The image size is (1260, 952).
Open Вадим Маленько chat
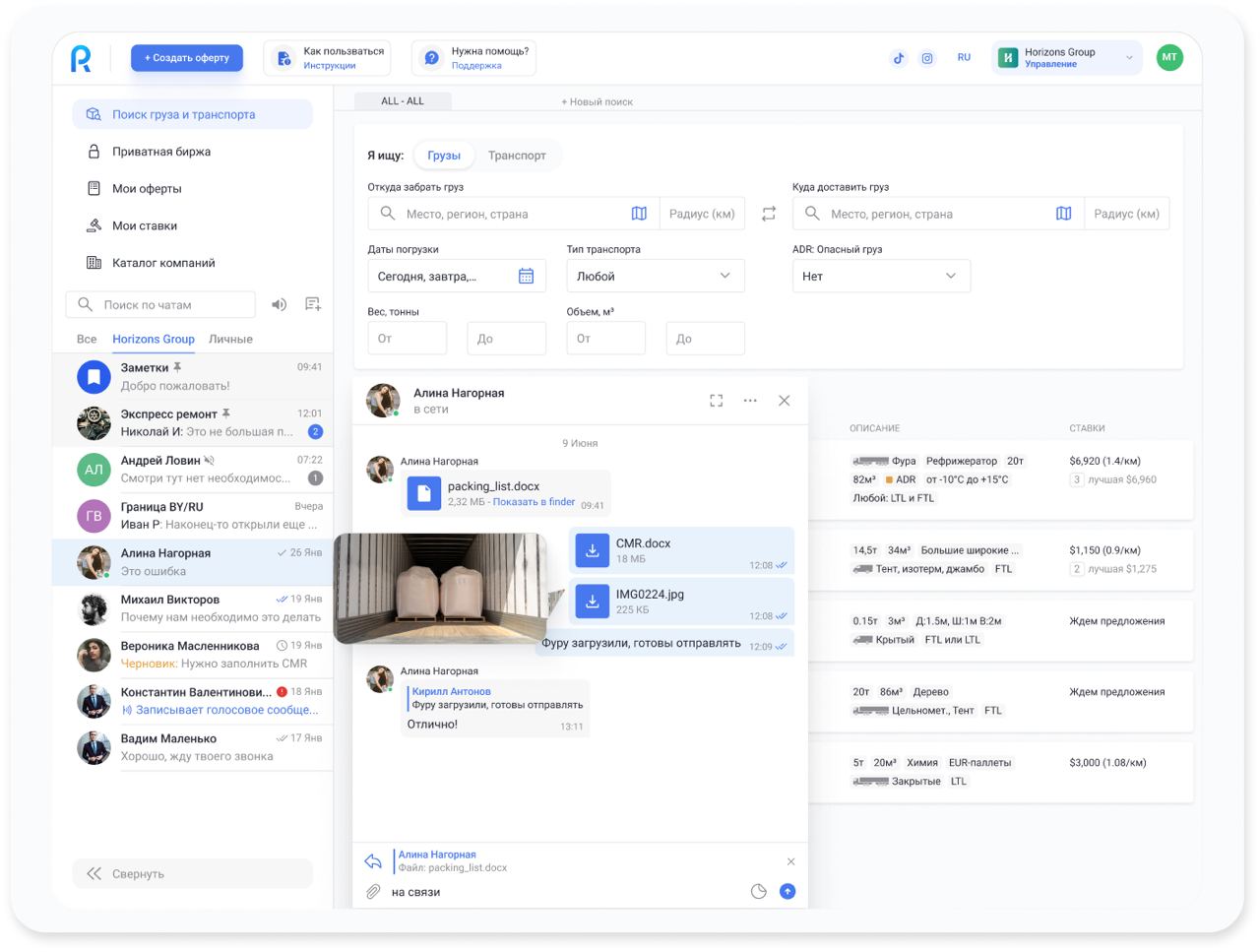click(x=193, y=747)
